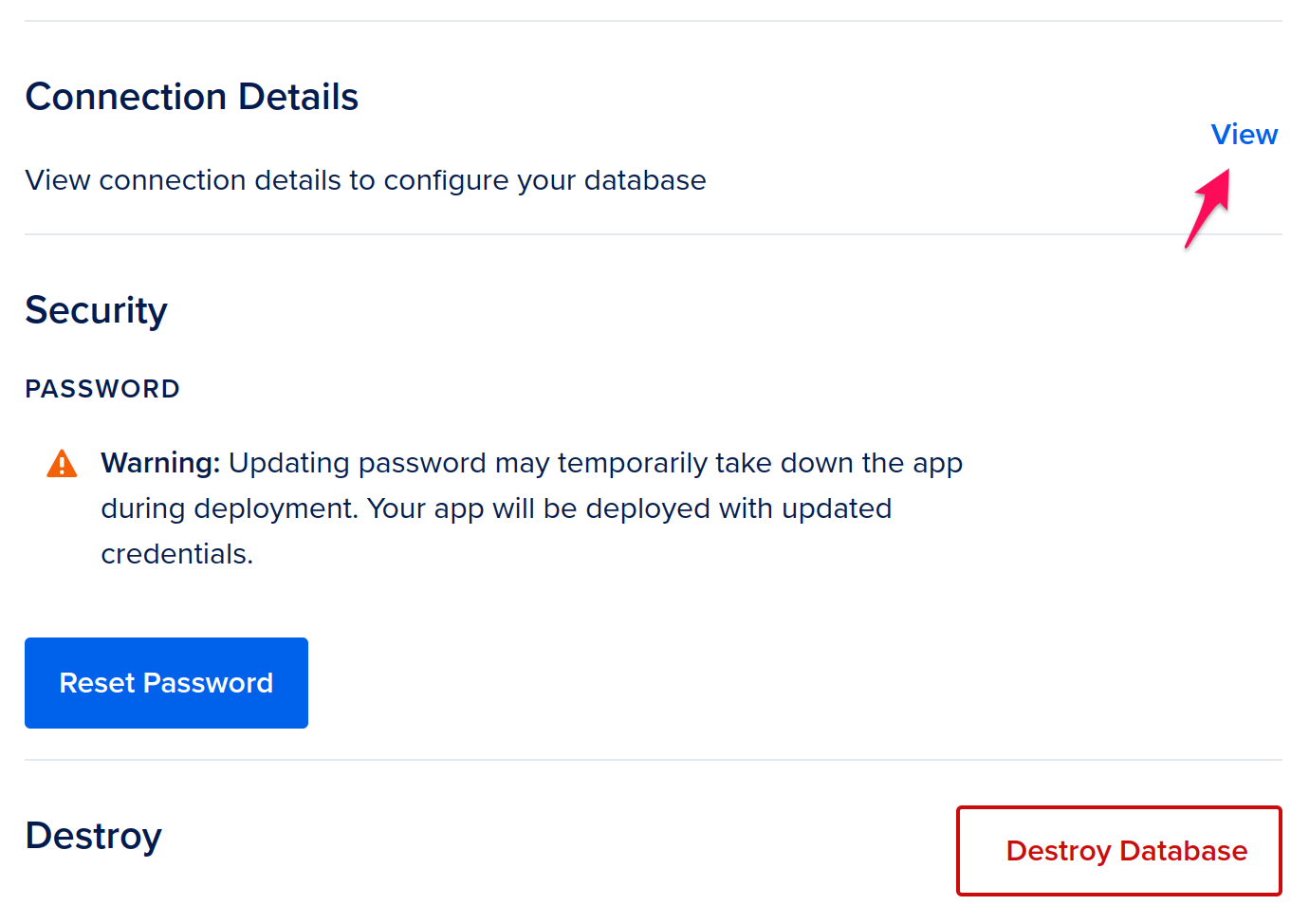
Task: Click the word 'credentials.' in warning
Action: [177, 554]
